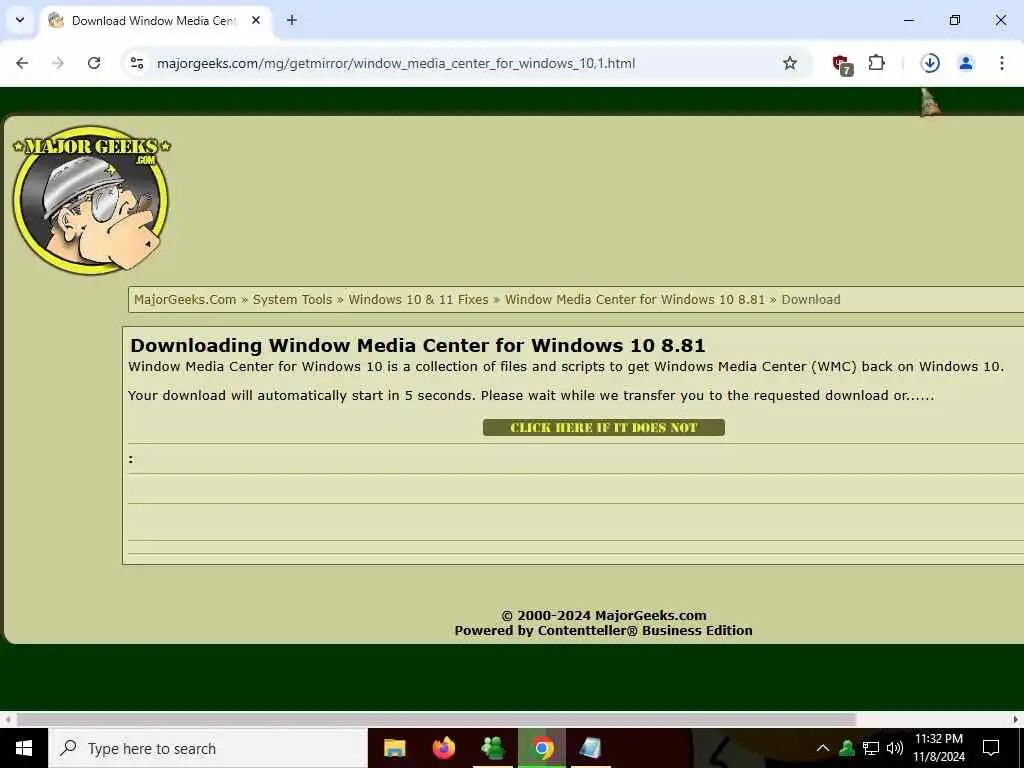Open the red shield extension with badge 7
Image resolution: width=1024 pixels, height=768 pixels.
coord(842,64)
